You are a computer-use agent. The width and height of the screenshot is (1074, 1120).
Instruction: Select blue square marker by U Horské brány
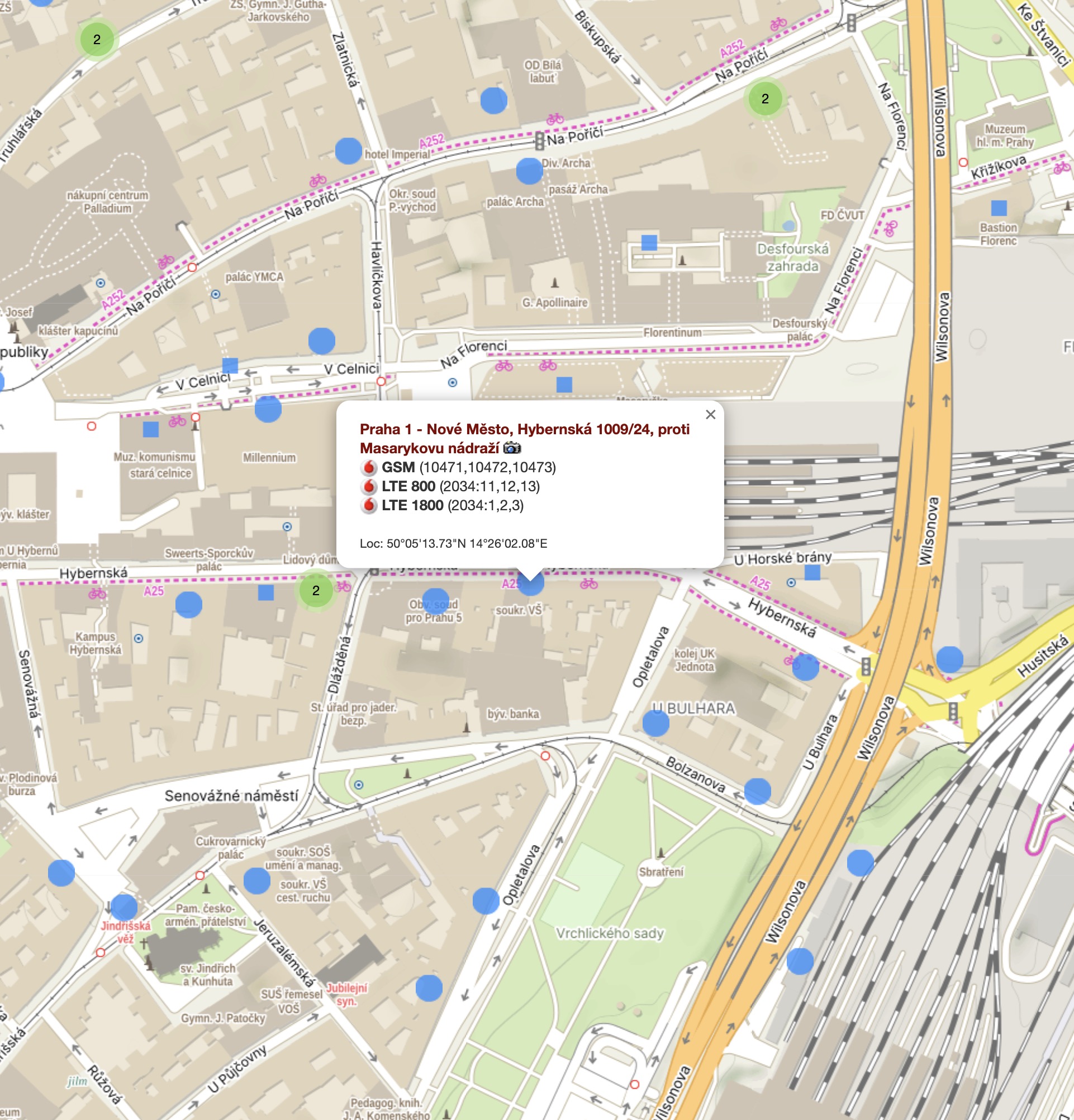point(812,572)
